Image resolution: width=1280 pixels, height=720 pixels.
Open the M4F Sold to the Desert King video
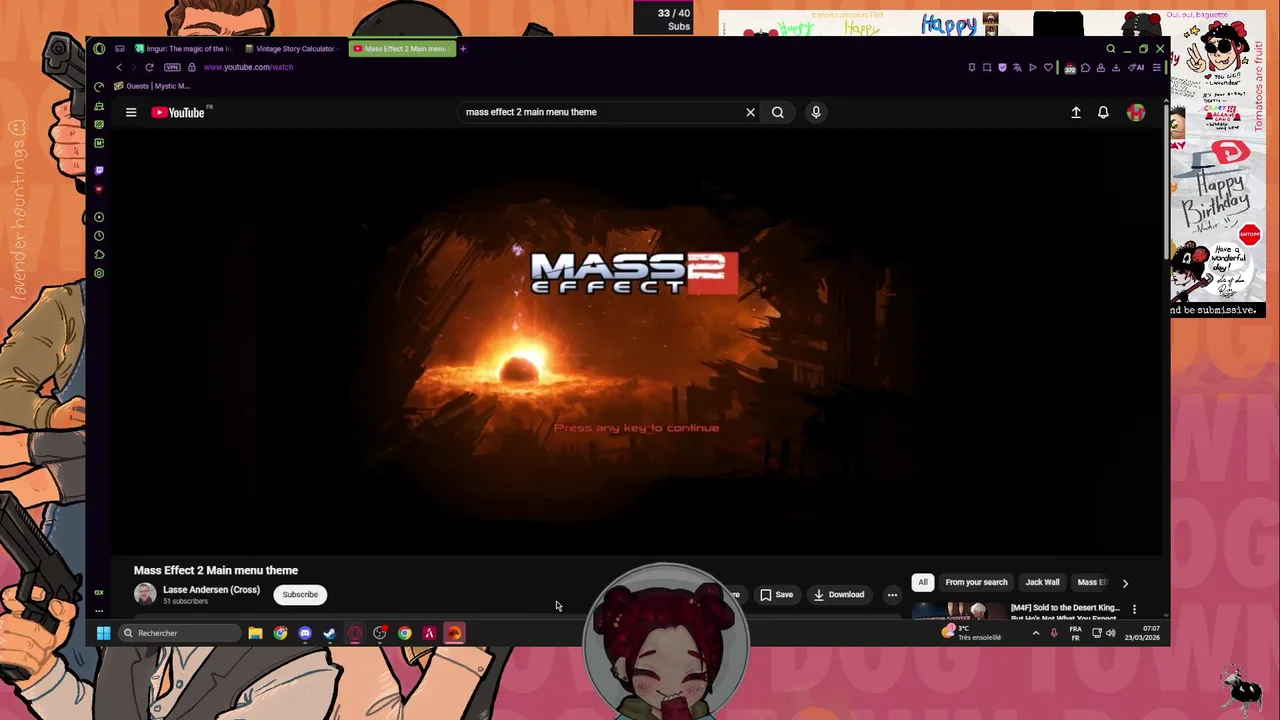1065,607
